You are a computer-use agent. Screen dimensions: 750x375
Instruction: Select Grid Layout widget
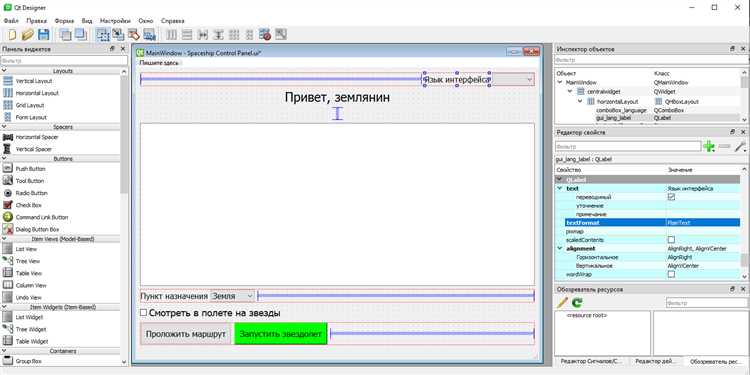tap(25, 105)
